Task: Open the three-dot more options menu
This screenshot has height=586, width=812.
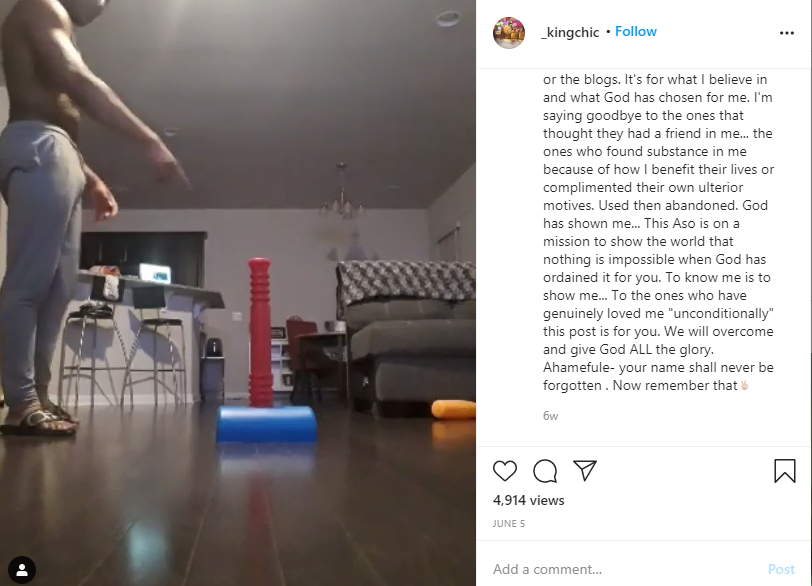Action: tap(787, 33)
